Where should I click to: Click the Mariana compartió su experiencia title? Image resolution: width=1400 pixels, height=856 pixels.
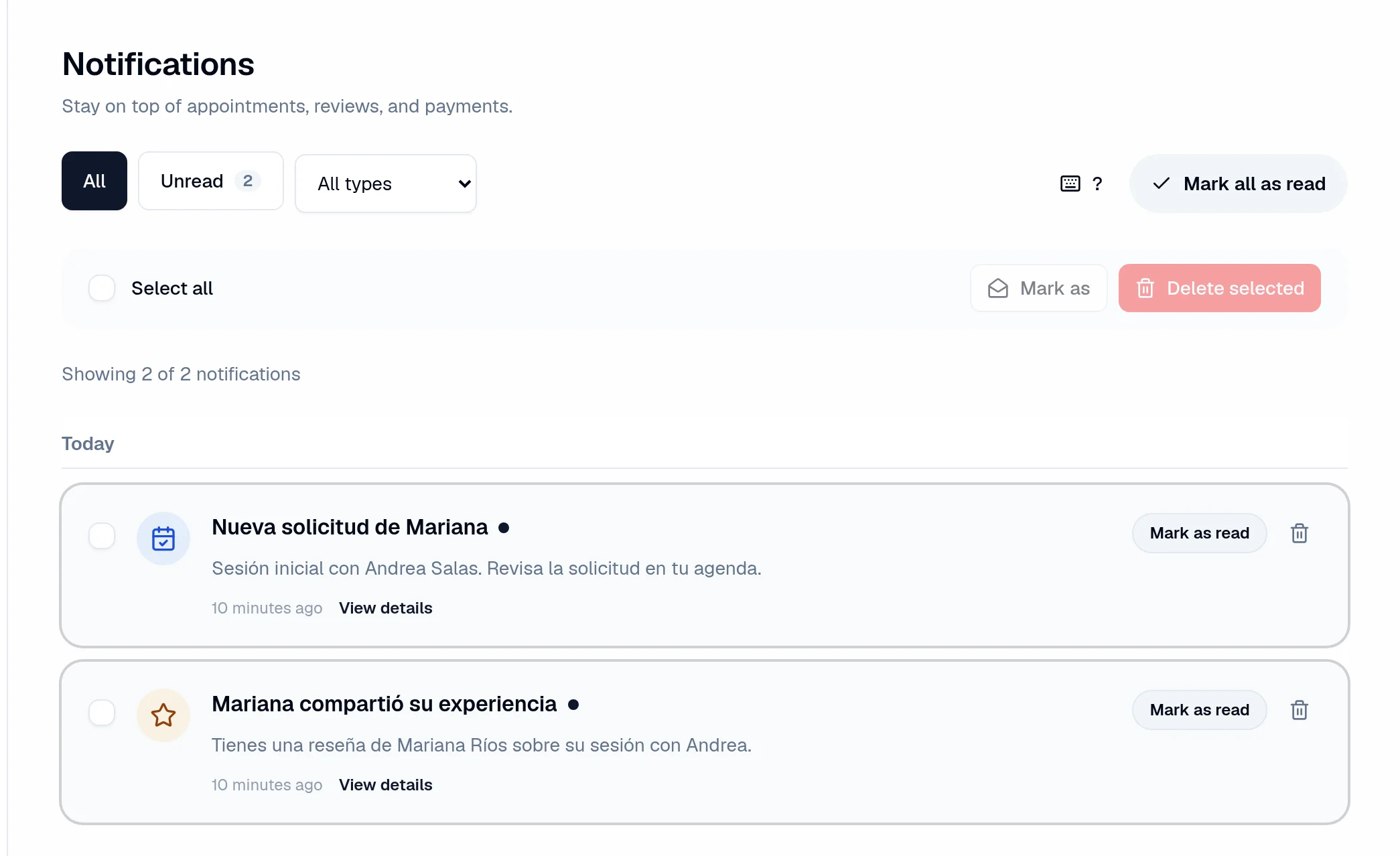pyautogui.click(x=384, y=705)
